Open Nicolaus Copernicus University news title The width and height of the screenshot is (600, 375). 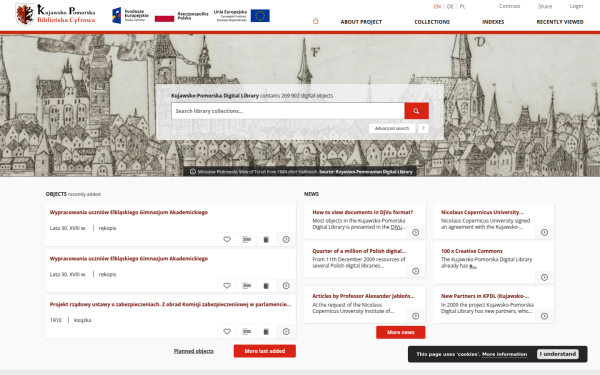click(482, 212)
